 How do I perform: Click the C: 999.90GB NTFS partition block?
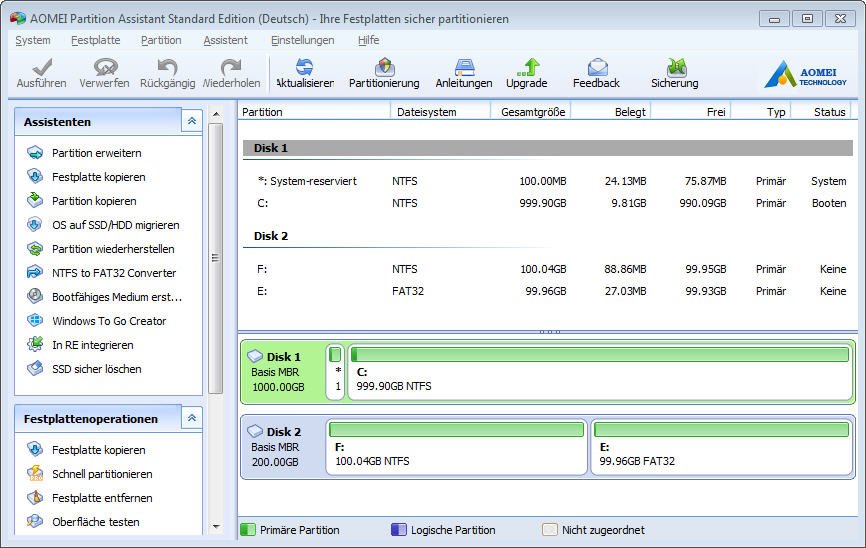[600, 372]
